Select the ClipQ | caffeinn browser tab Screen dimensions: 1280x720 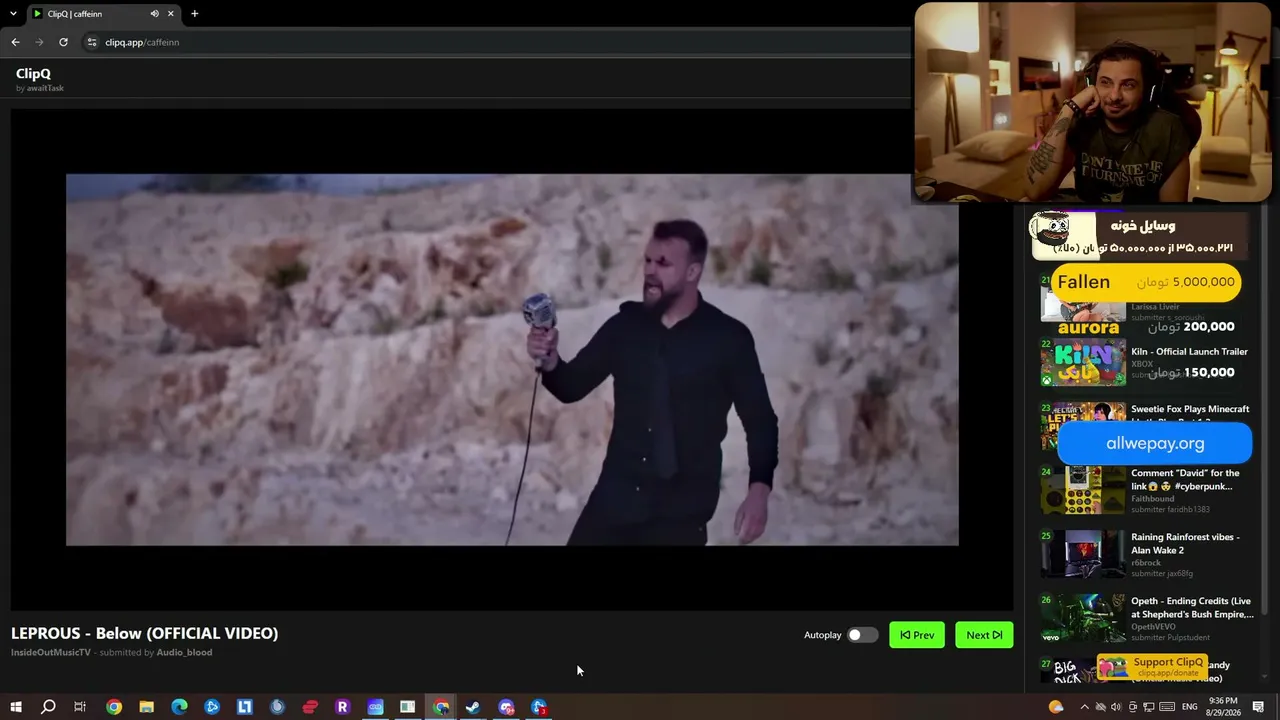tap(102, 14)
